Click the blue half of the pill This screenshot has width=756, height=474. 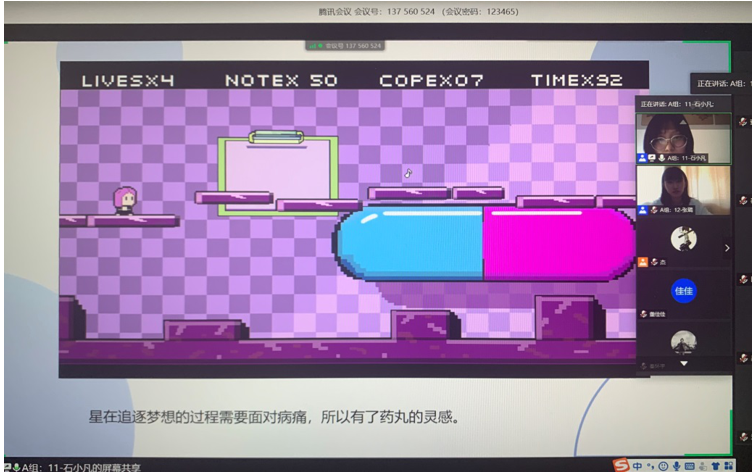coord(410,242)
